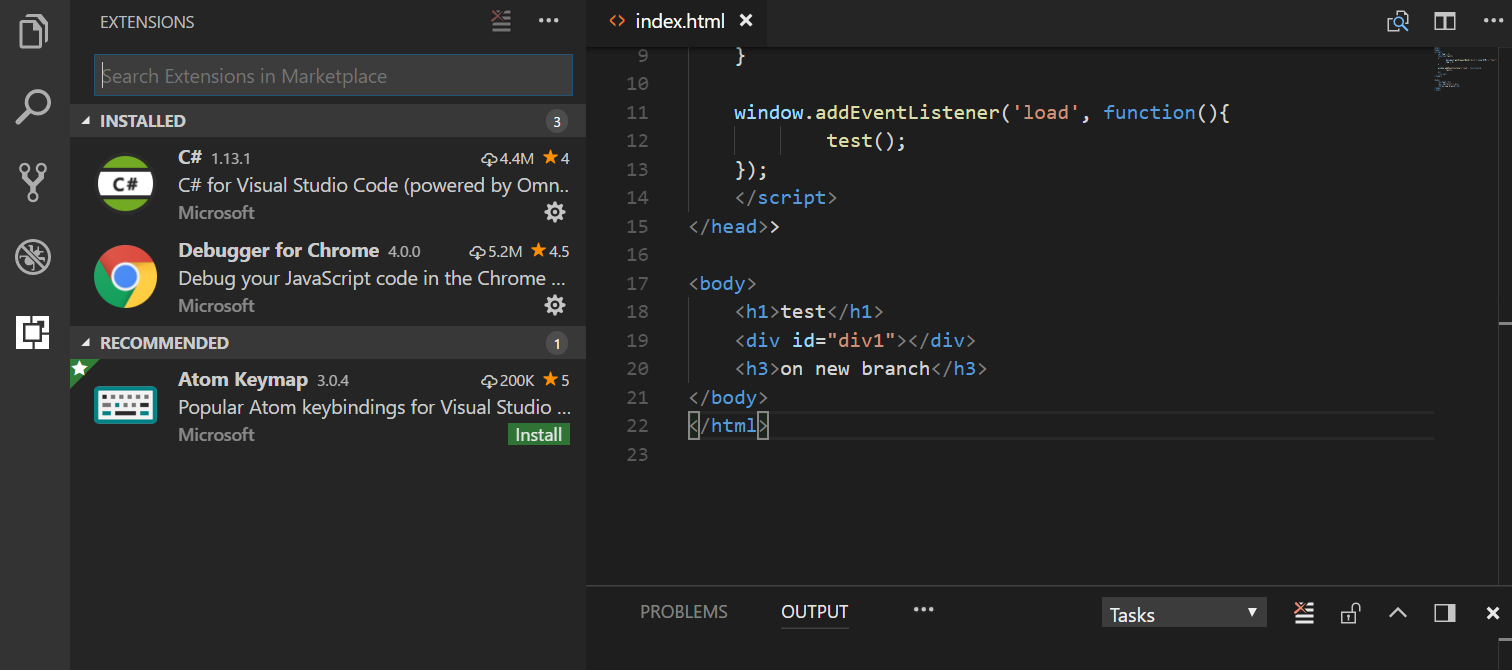
Task: Click the Atom Keymap keyboard icon
Action: 125,405
